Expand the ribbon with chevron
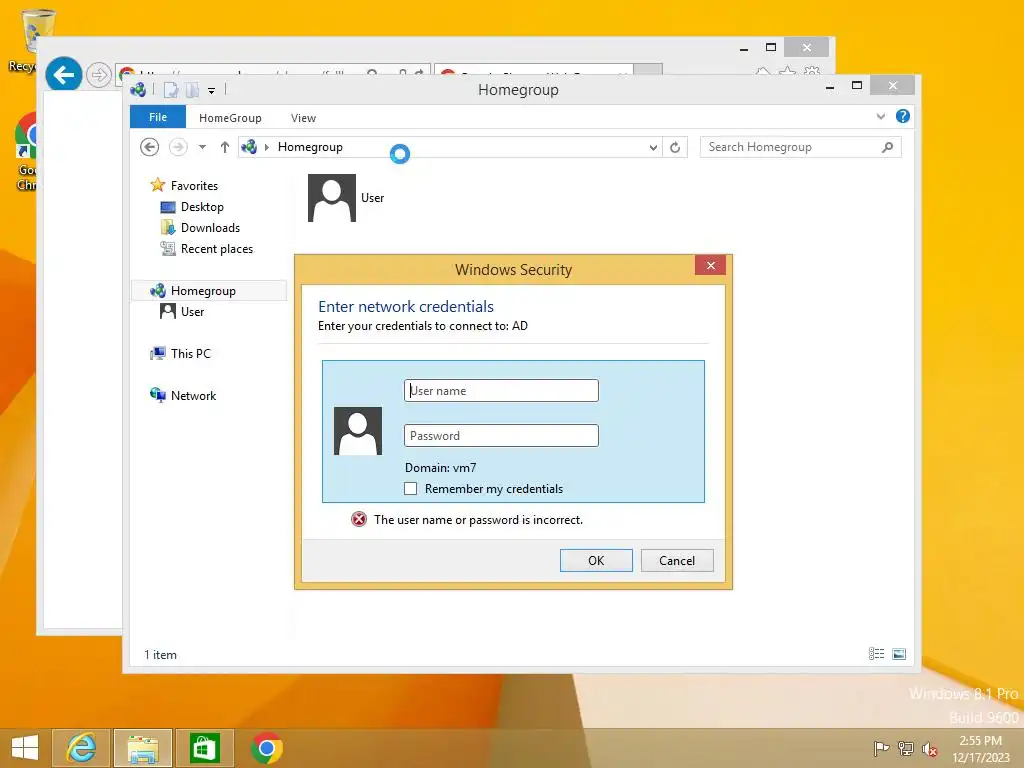 click(x=880, y=116)
